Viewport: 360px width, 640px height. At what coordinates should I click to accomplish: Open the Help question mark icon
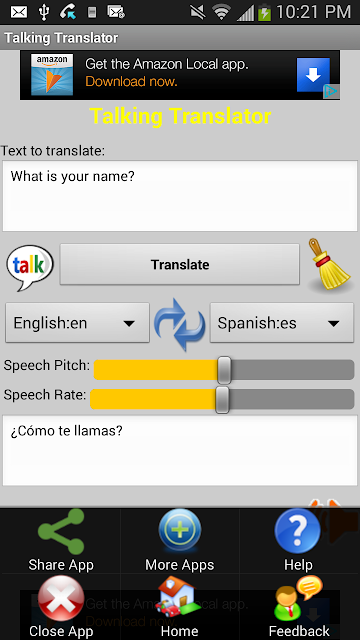tap(298, 530)
